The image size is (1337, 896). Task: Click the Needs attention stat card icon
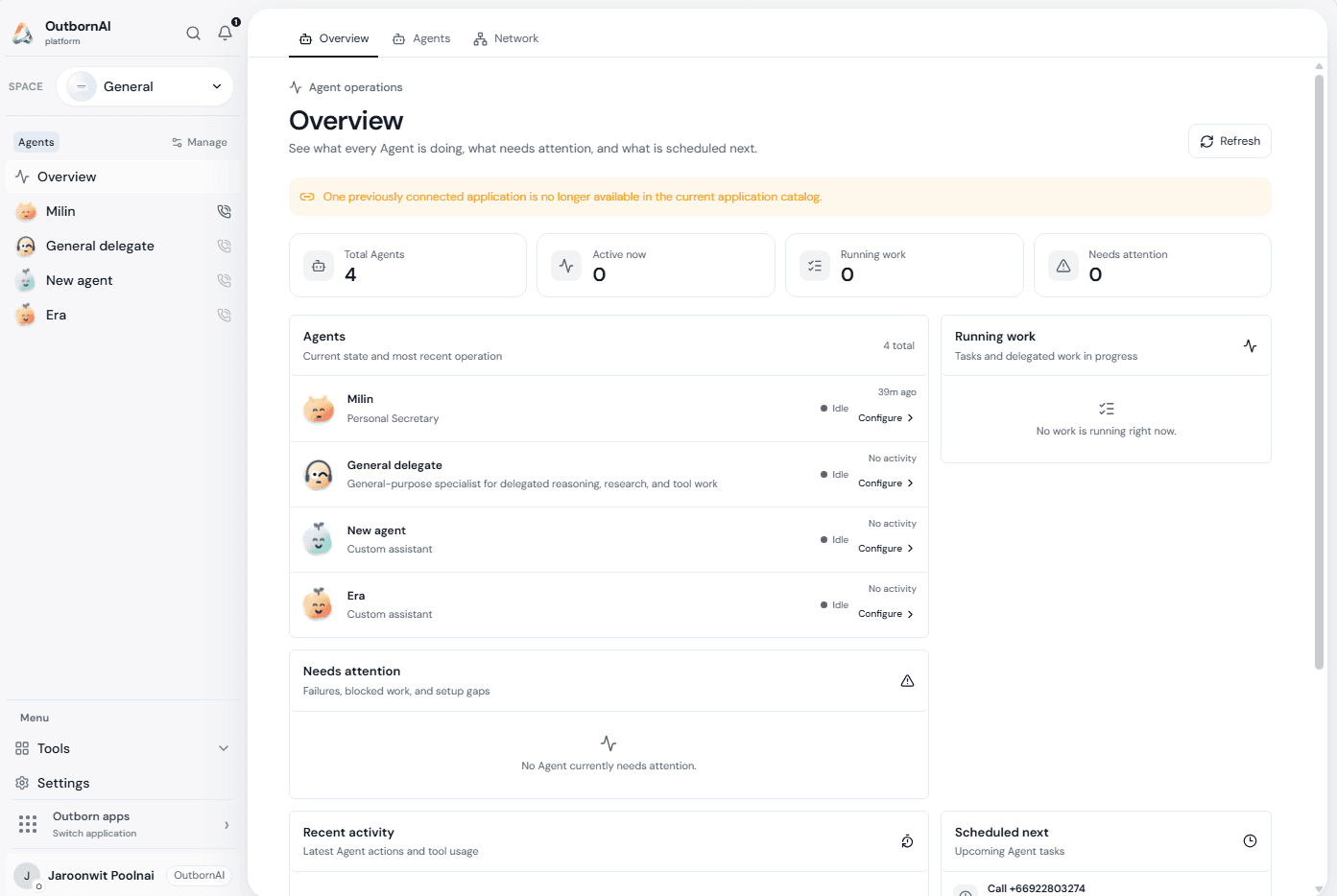(1063, 266)
